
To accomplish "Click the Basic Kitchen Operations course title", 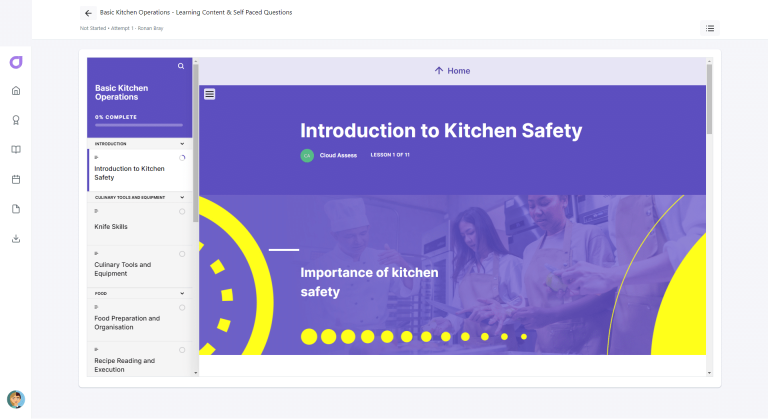I will [121, 93].
